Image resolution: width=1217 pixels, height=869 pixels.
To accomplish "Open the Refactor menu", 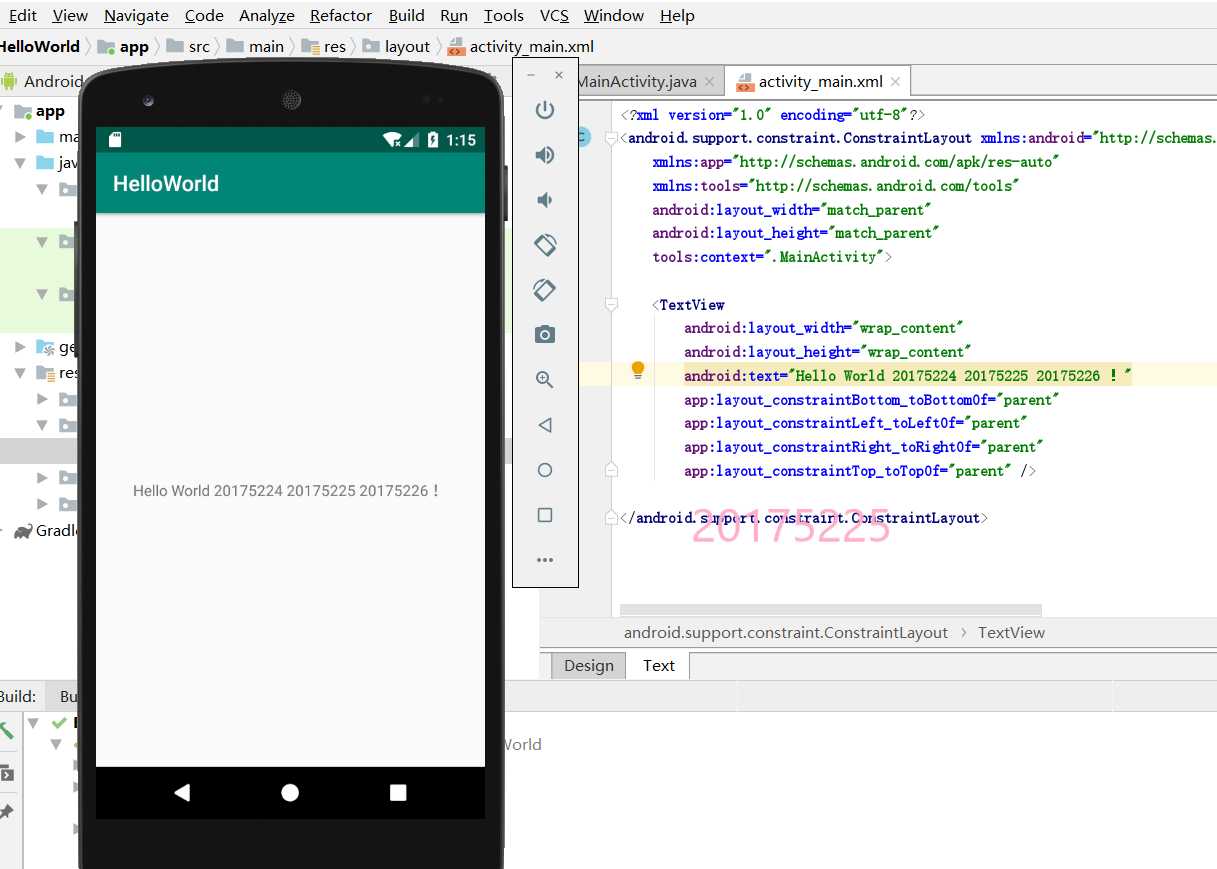I will pos(341,15).
